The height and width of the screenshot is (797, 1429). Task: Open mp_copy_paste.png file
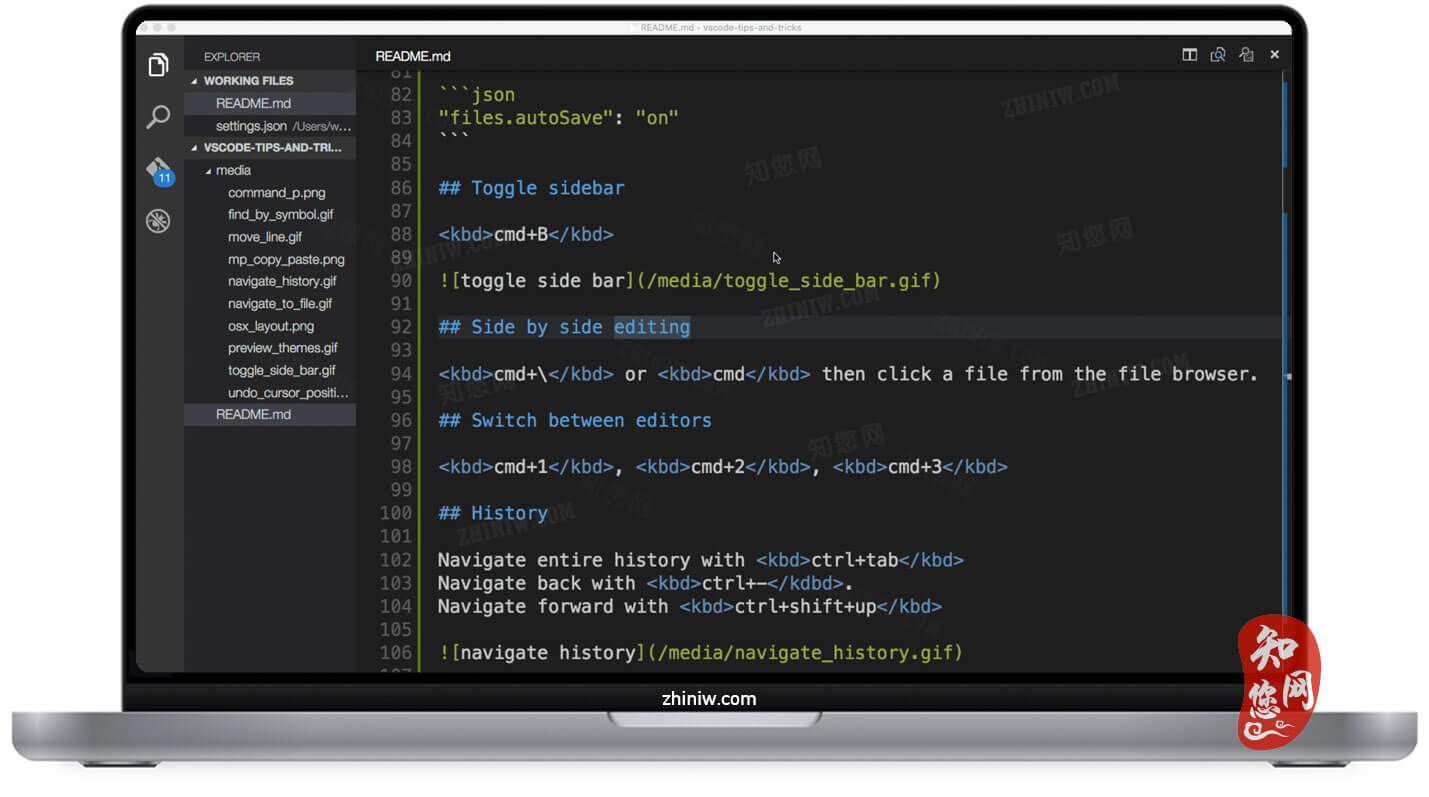(x=286, y=259)
